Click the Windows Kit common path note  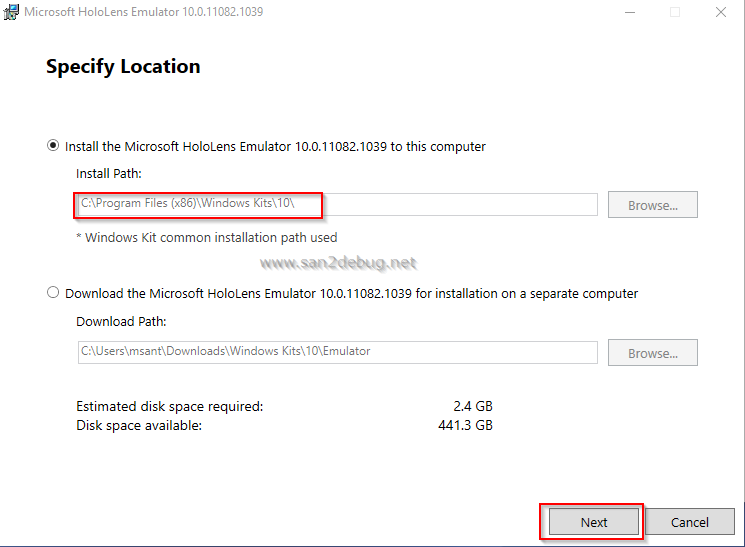point(207,238)
